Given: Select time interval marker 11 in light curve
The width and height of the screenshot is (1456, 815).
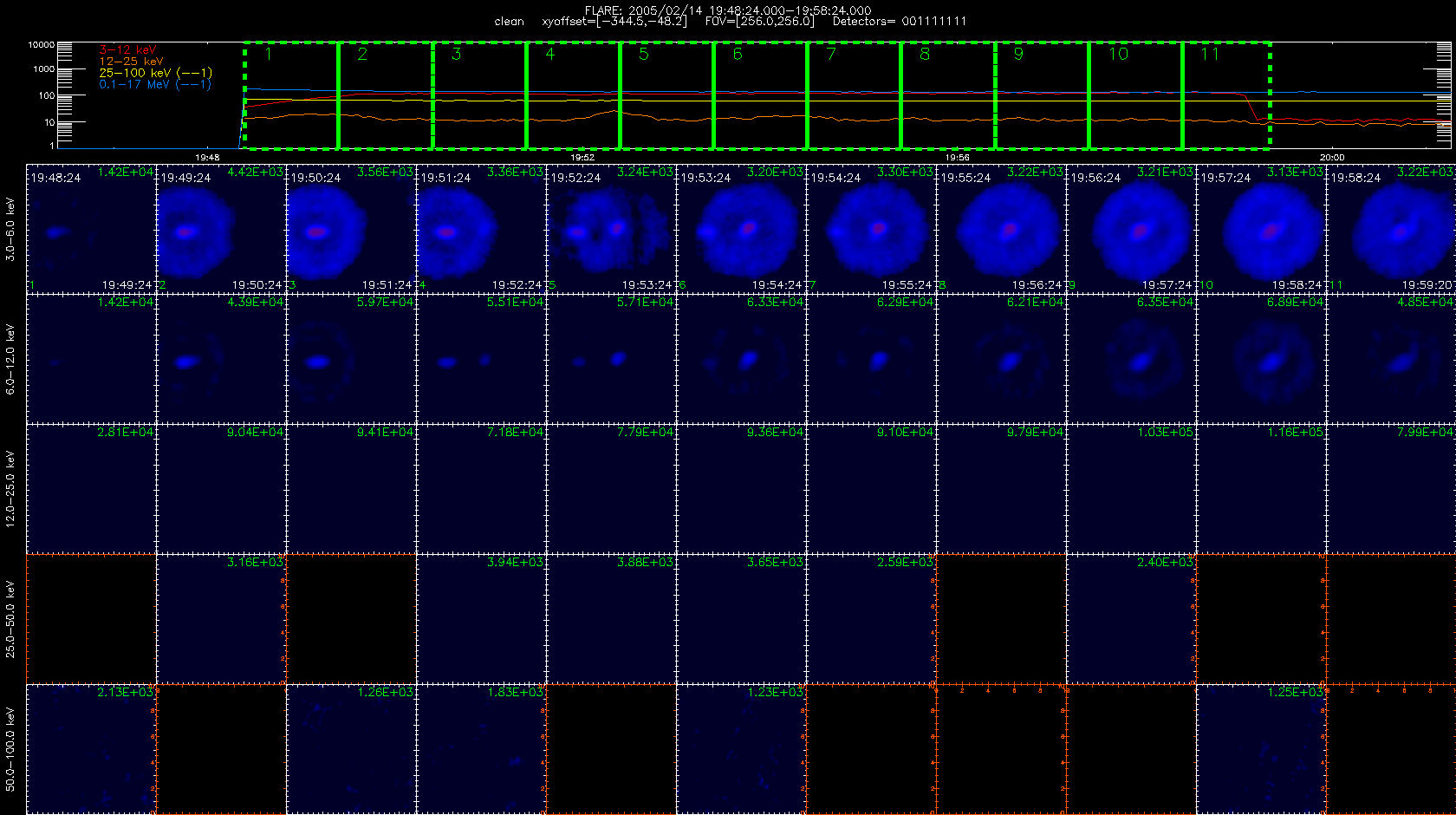Looking at the screenshot, I should (1210, 55).
